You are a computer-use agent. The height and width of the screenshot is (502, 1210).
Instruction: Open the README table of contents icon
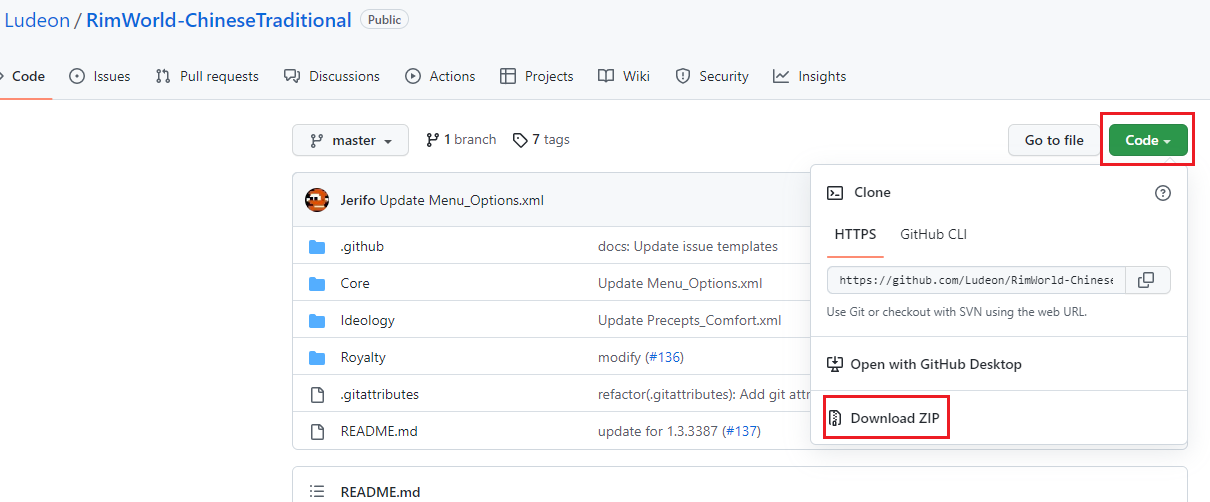coord(317,491)
